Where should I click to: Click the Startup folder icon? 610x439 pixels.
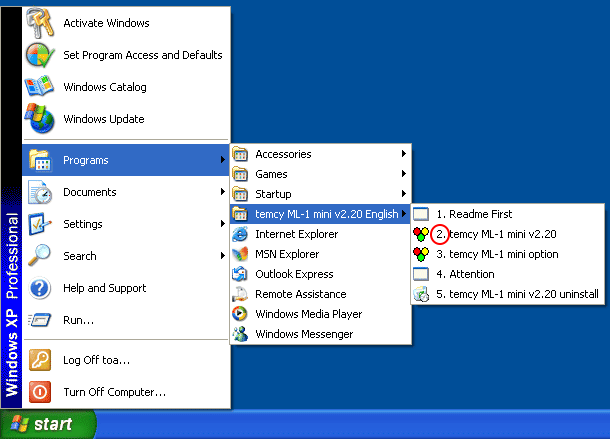click(240, 194)
